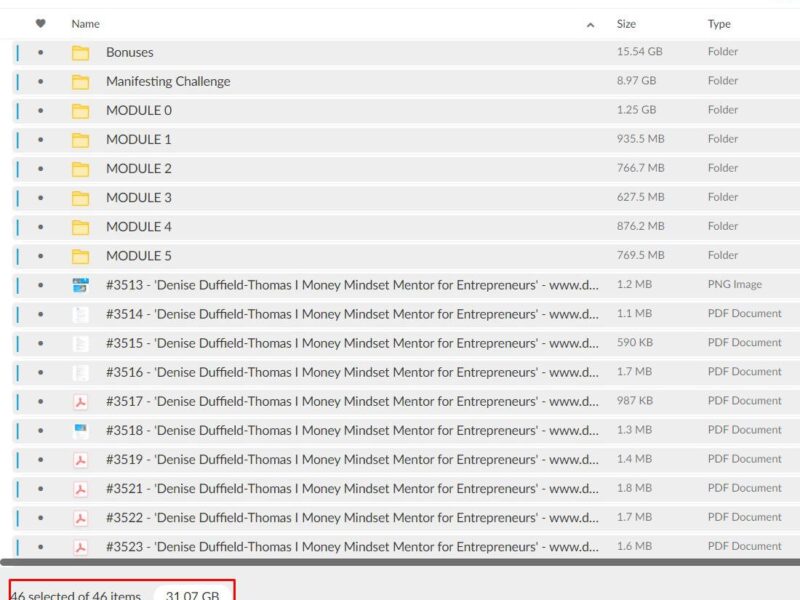The height and width of the screenshot is (600, 800).
Task: Click the PDF icon of file #3517
Action: pyautogui.click(x=80, y=402)
